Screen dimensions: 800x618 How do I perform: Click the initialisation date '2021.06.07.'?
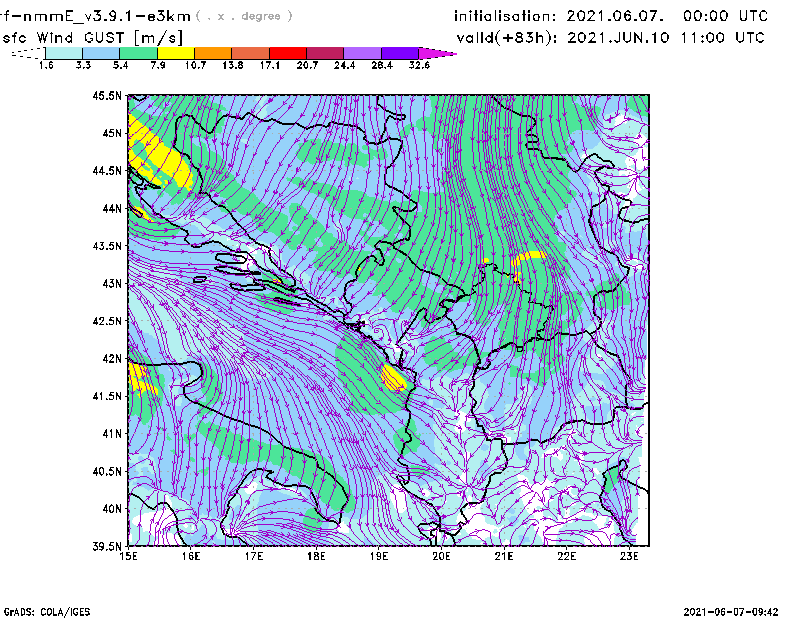pos(615,16)
